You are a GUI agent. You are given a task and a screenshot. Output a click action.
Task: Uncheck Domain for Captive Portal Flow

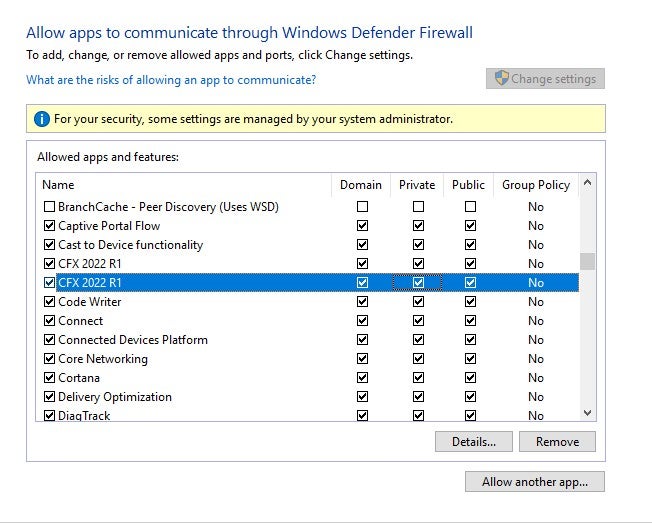pyautogui.click(x=363, y=226)
